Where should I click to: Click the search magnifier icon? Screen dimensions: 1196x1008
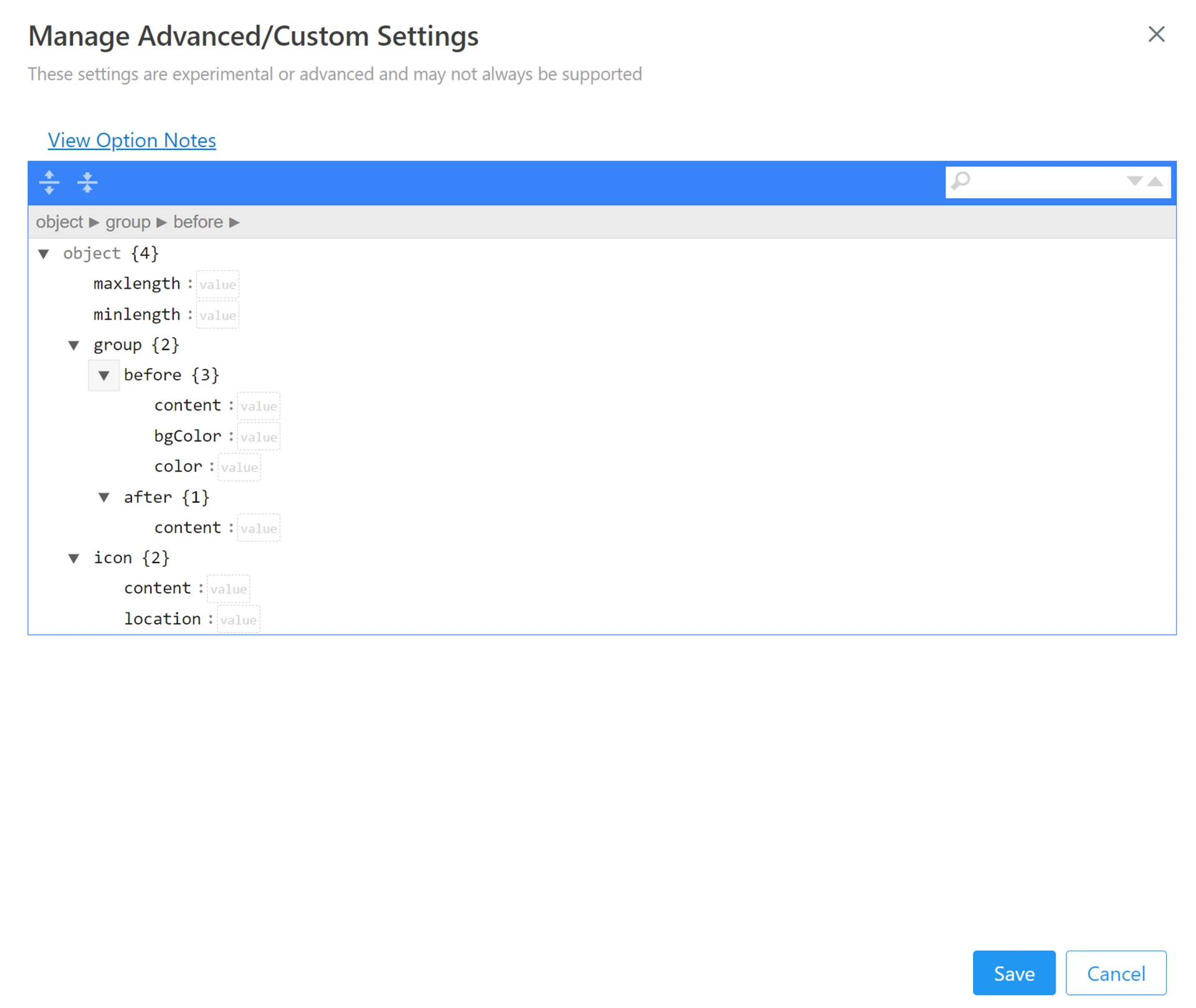click(x=961, y=181)
